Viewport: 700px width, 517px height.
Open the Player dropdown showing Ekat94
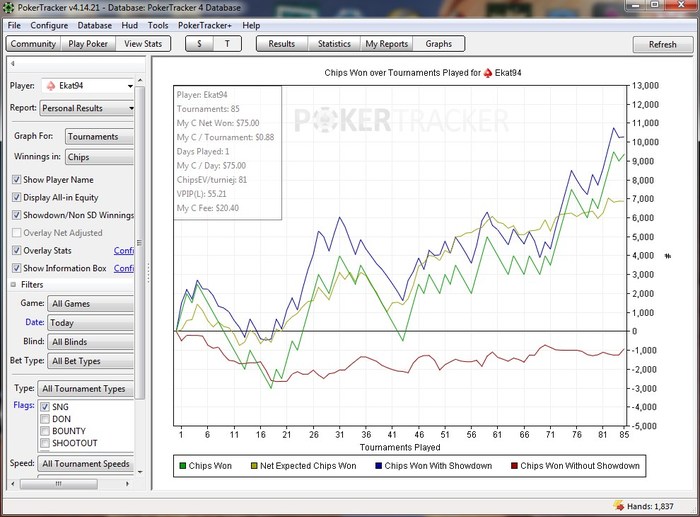point(88,85)
